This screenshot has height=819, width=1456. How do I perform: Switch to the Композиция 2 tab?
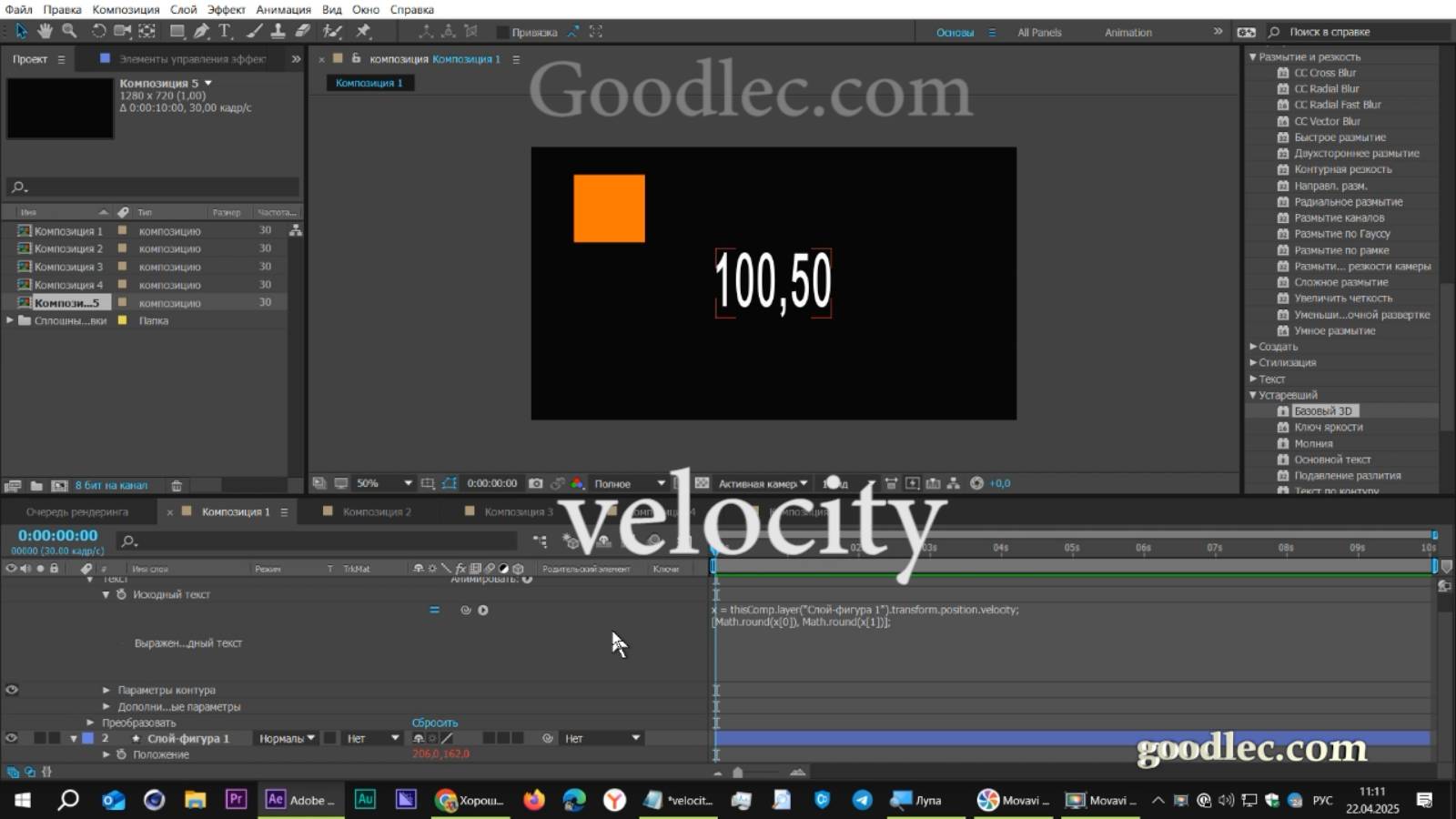point(377,511)
